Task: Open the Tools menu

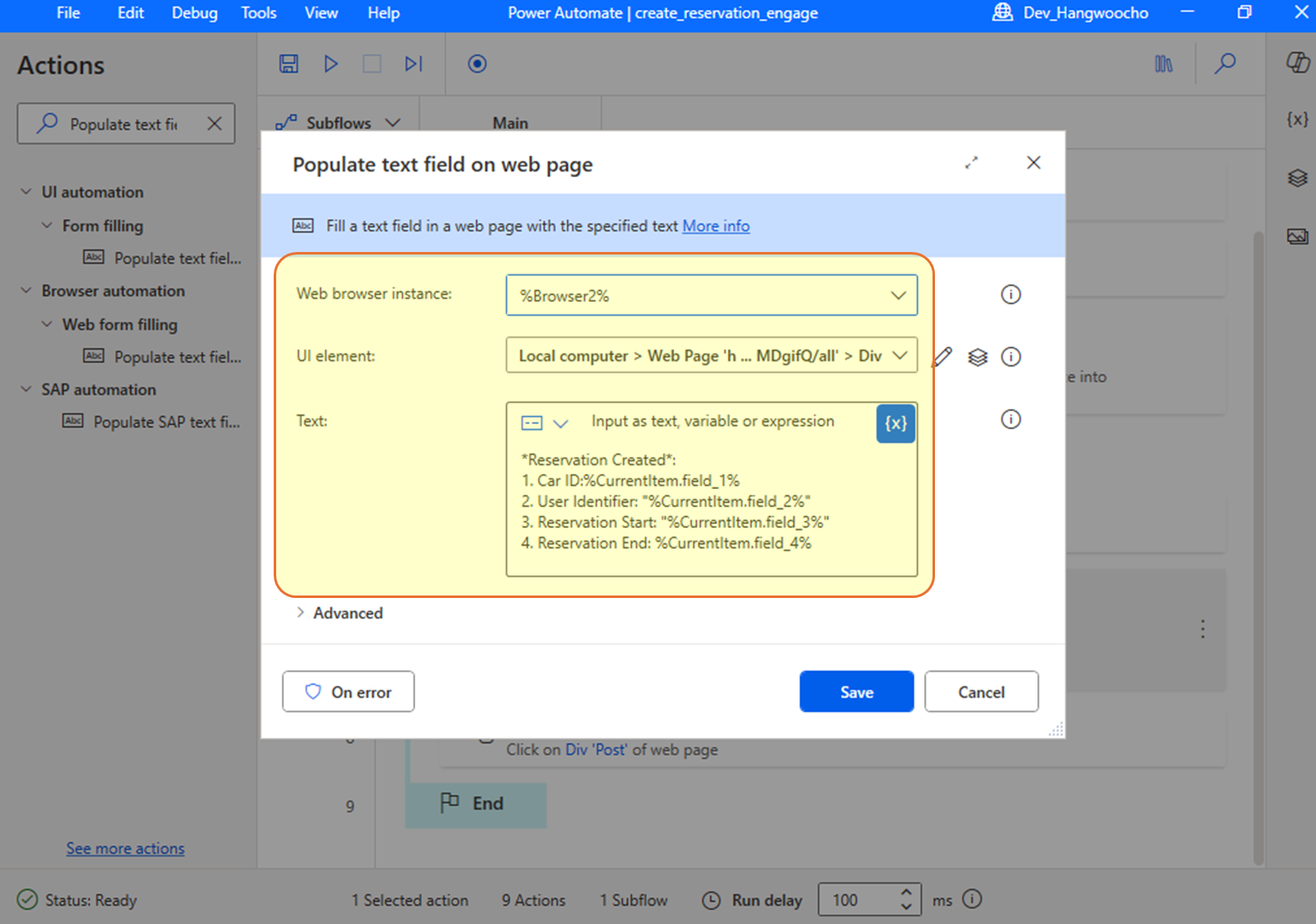Action: 259,13
